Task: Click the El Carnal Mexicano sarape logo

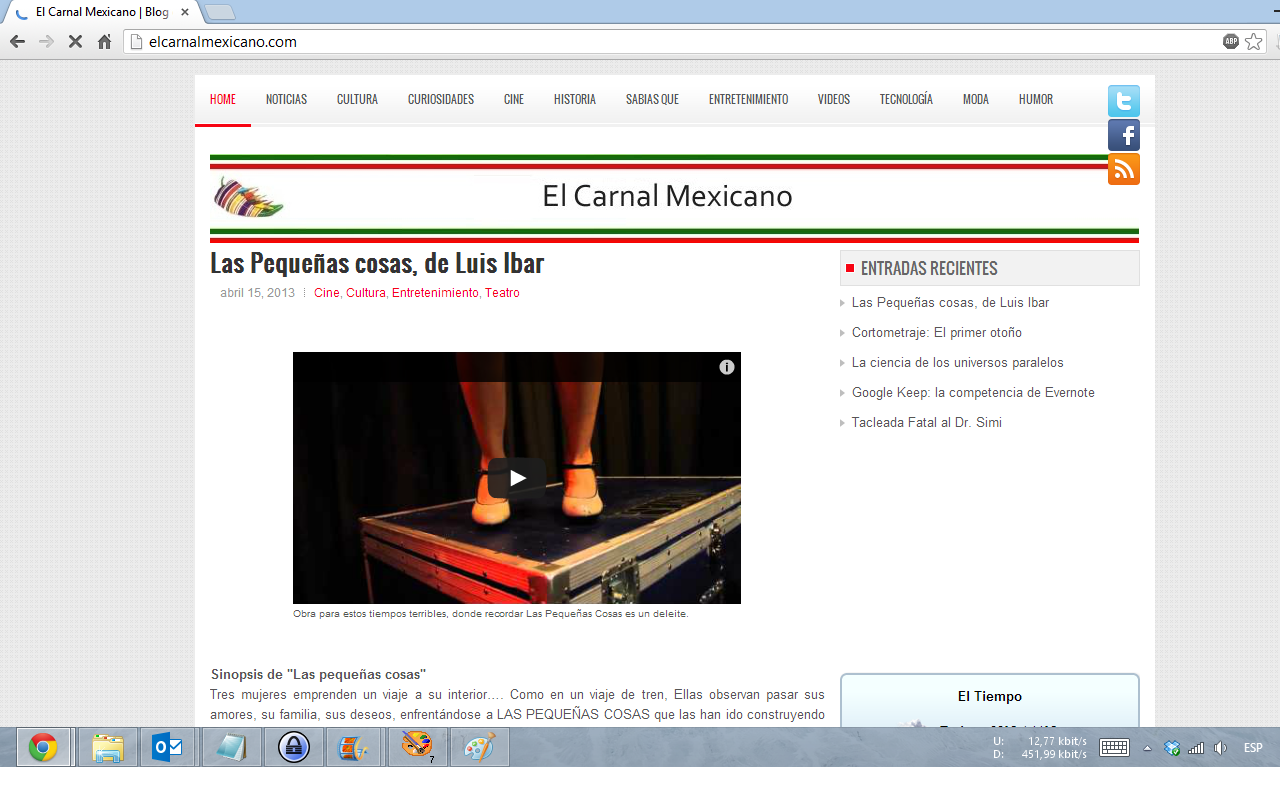Action: 247,196
